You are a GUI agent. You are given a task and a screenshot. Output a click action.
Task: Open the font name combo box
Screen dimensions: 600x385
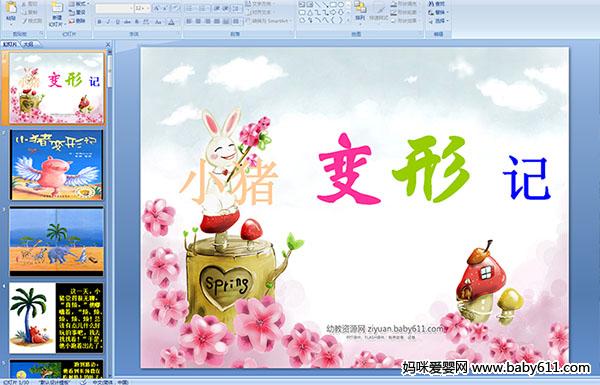coord(114,8)
